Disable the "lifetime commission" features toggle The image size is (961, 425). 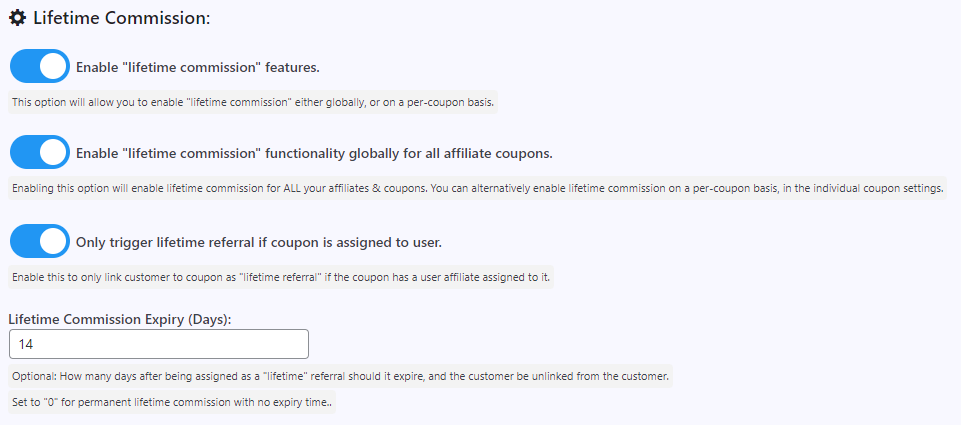40,66
